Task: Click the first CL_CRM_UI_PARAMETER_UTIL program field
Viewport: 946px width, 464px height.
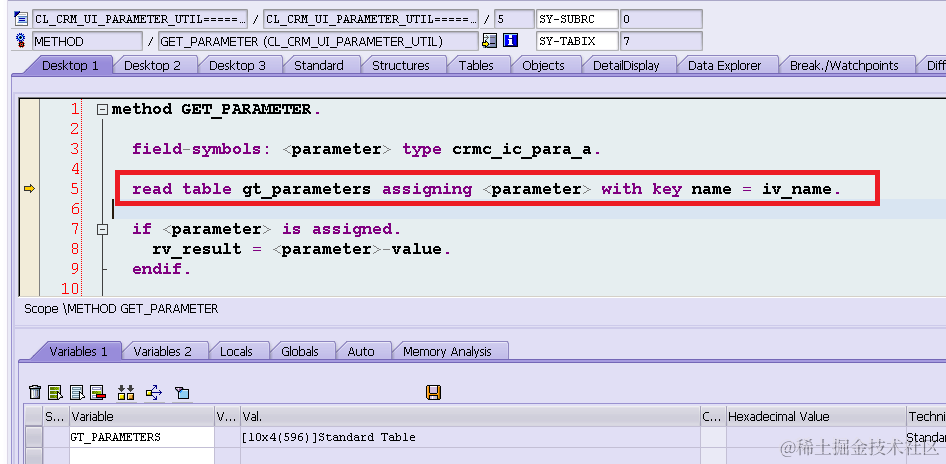Action: click(x=140, y=19)
